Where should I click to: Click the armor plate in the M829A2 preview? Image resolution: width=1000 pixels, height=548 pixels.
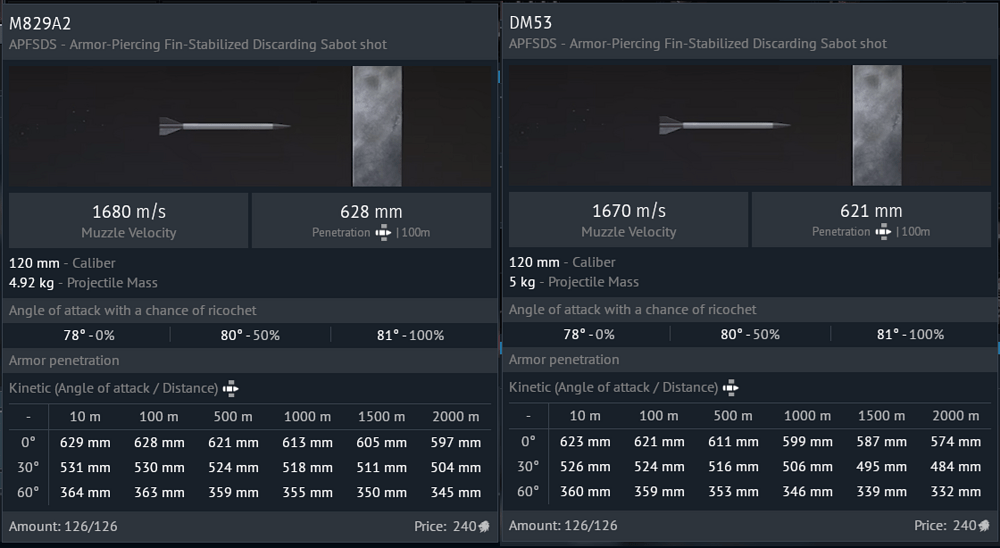point(377,126)
